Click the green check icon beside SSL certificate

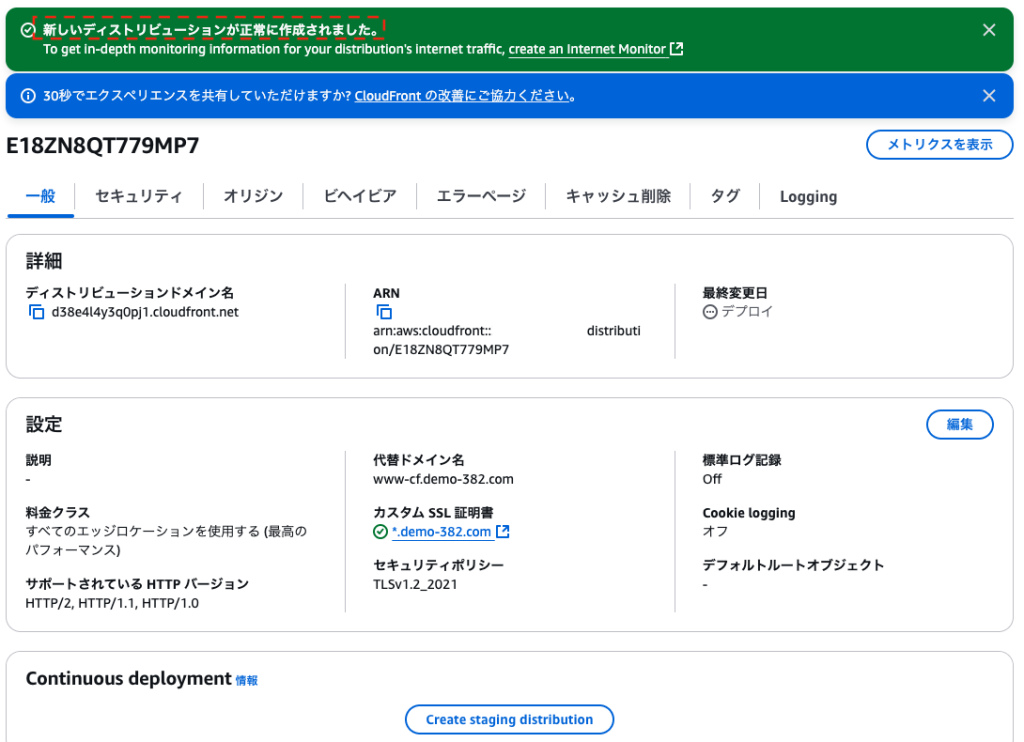[x=380, y=532]
